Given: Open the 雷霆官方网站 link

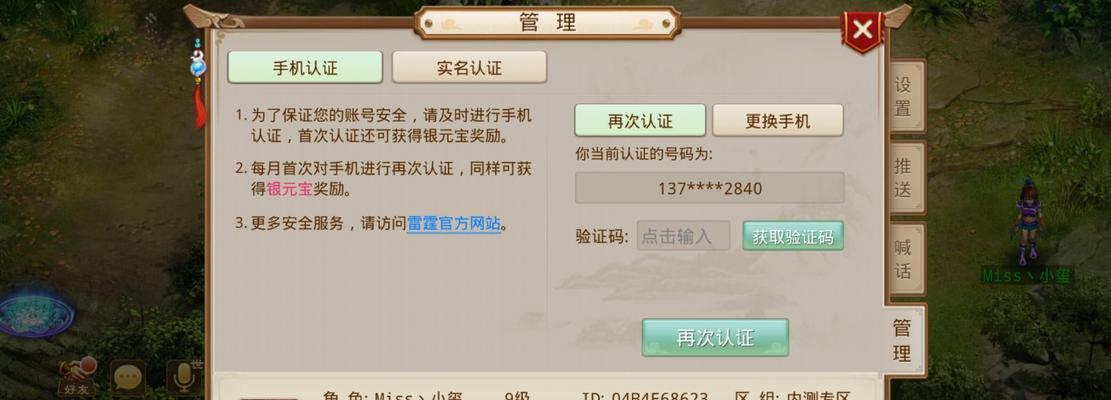Looking at the screenshot, I should (x=453, y=224).
